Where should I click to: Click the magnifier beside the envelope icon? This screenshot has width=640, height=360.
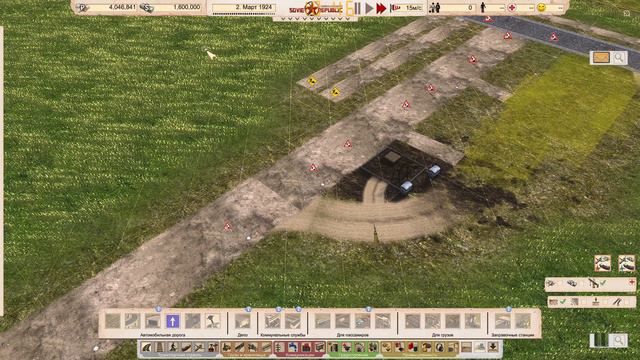[619, 58]
